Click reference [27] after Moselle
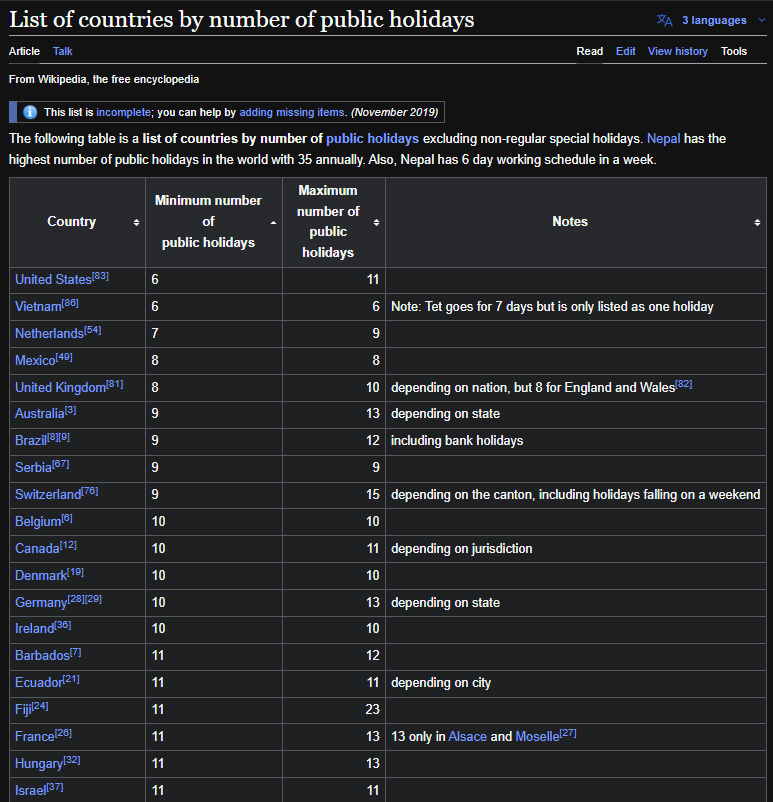This screenshot has width=773, height=802. click(x=568, y=733)
